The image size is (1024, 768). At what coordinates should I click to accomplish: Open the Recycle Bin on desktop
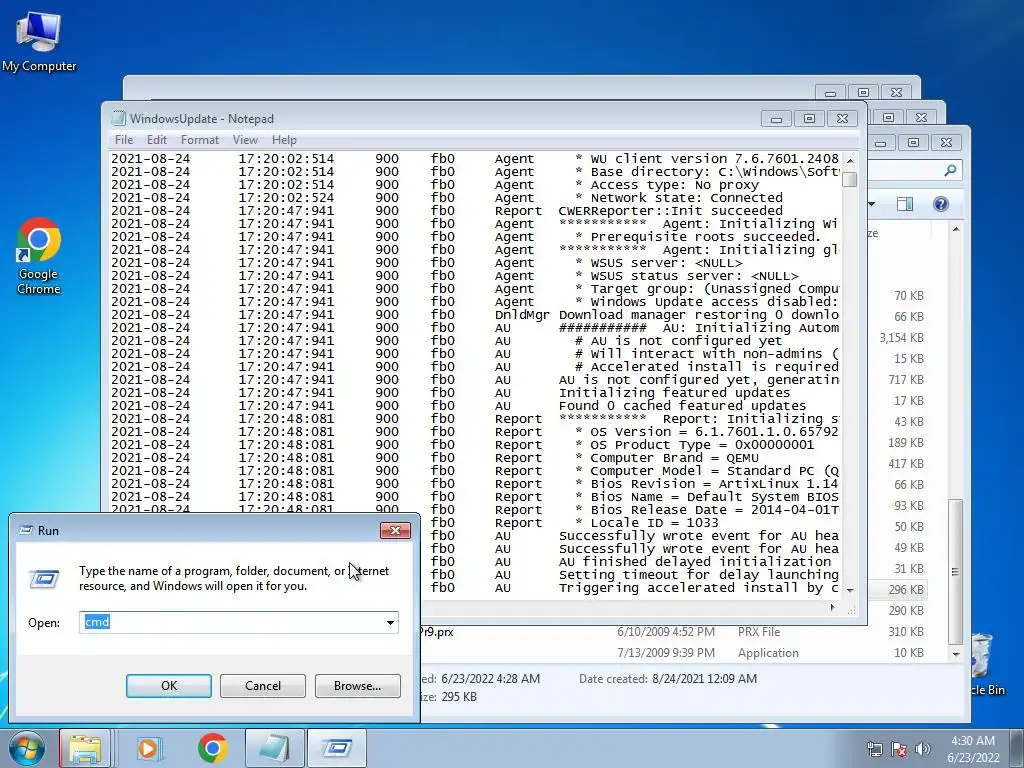click(984, 664)
